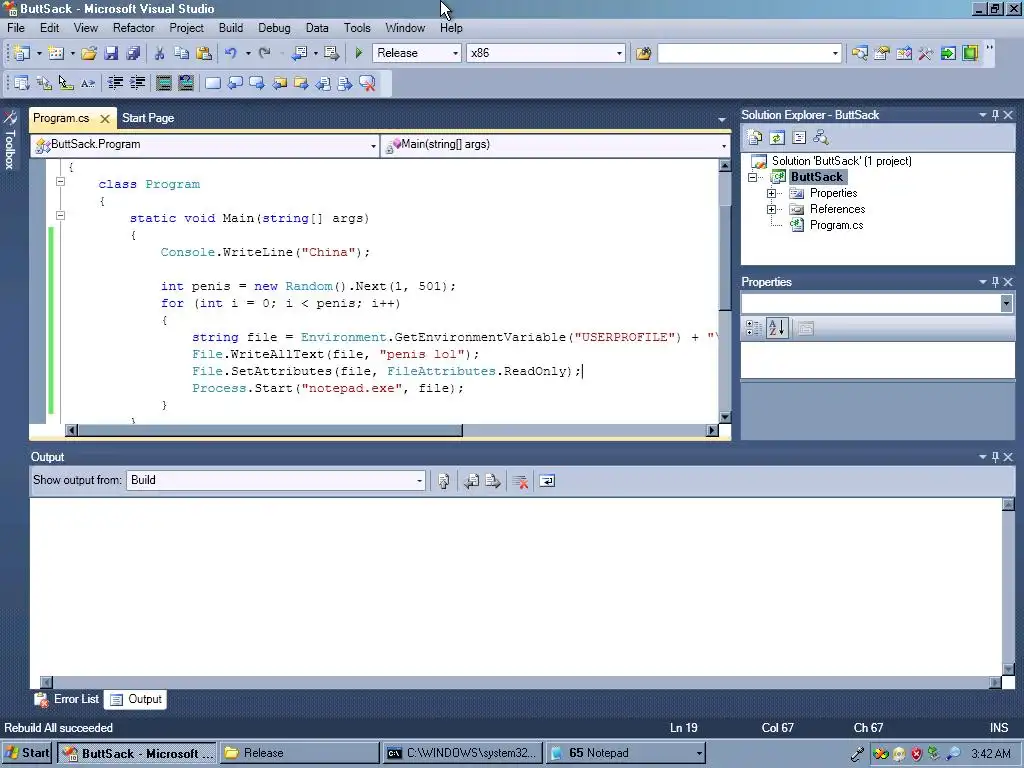The width and height of the screenshot is (1024, 768).
Task: Click the Alphabetical sort button in Properties
Action: [777, 328]
